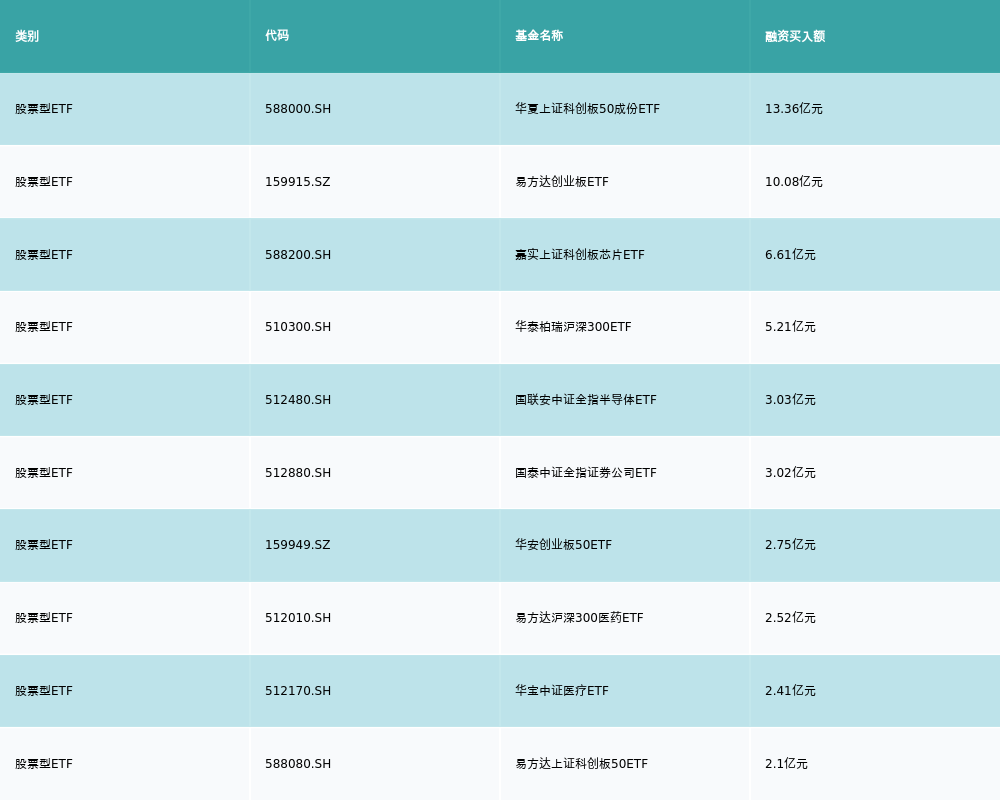Viewport: 1000px width, 800px height.
Task: Select 股票型ETF in the 588000.SH row
Action: [x=44, y=109]
